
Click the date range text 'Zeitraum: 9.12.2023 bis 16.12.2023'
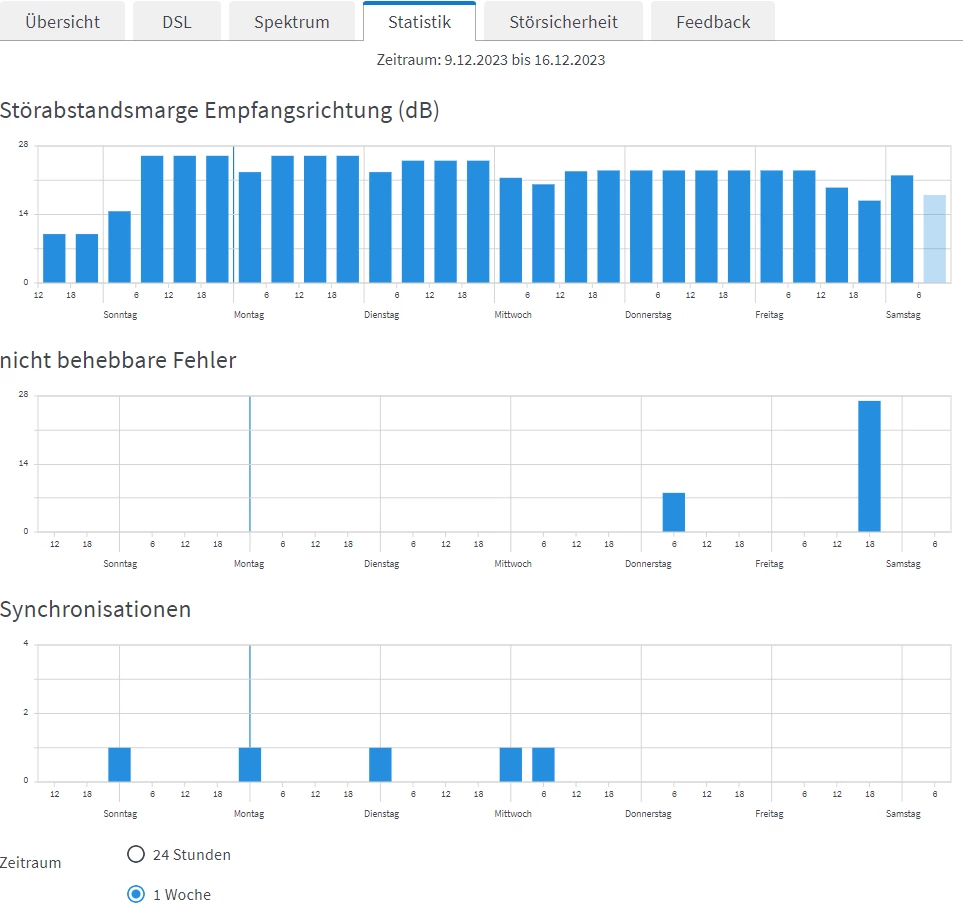[491, 60]
